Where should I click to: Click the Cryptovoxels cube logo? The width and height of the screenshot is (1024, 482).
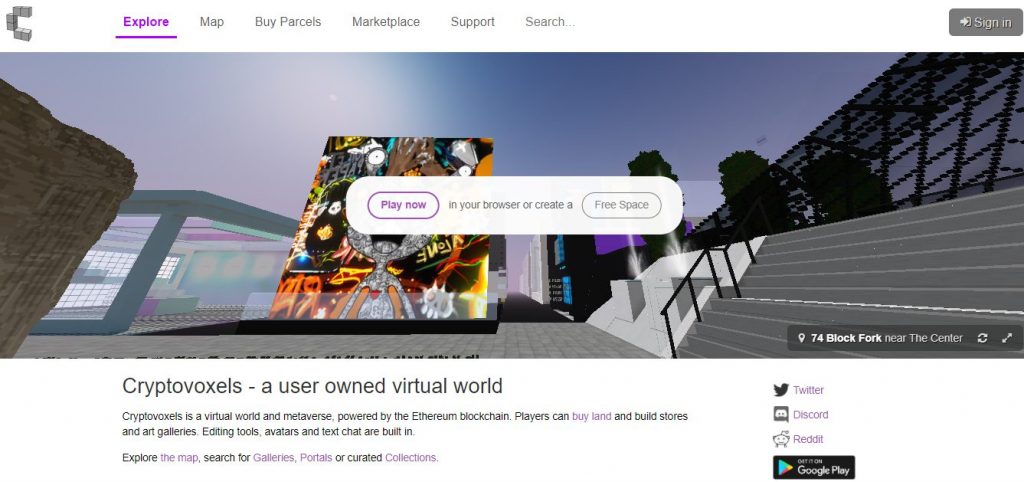pos(20,24)
